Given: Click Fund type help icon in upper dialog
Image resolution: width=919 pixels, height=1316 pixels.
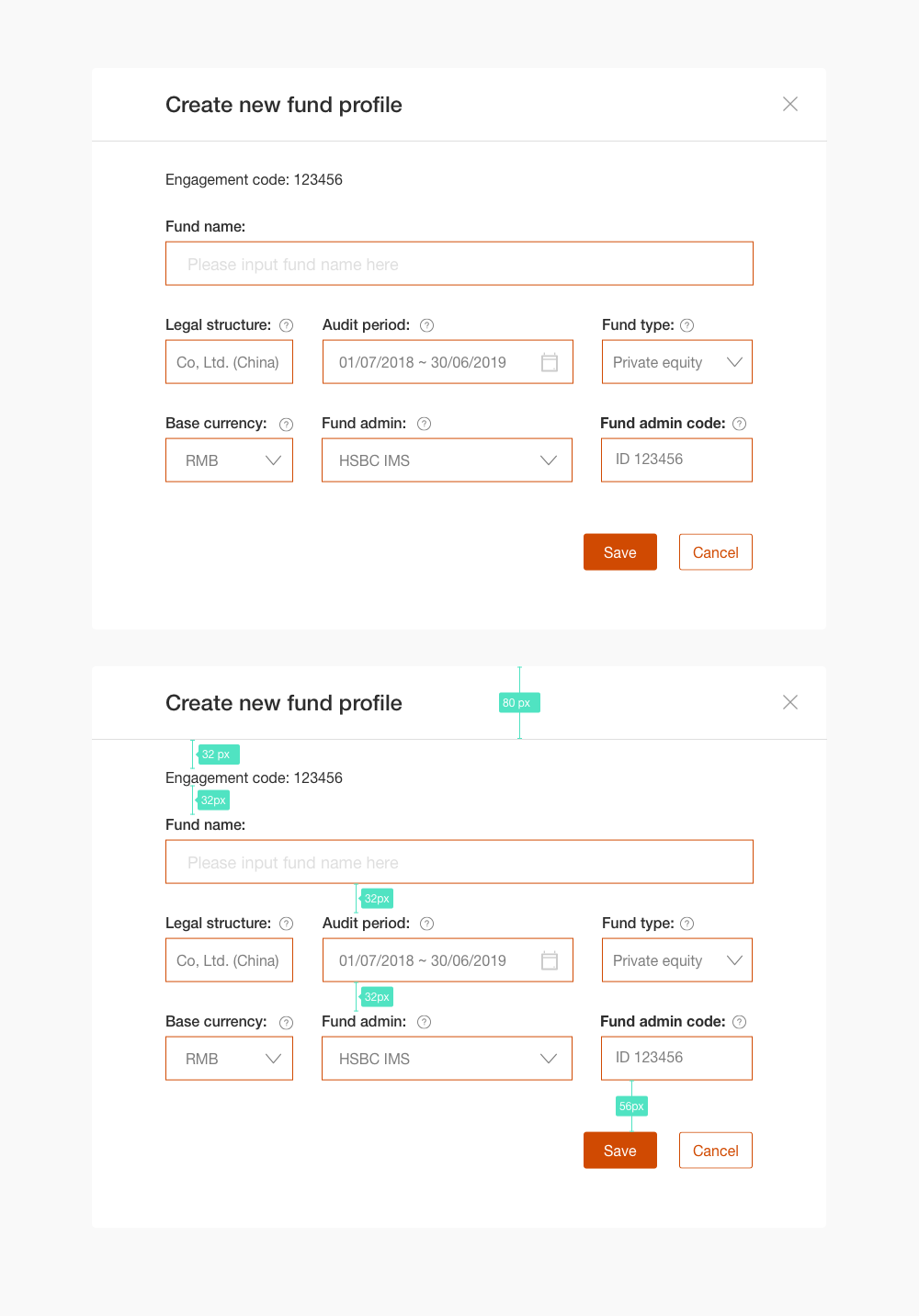Looking at the screenshot, I should (686, 325).
